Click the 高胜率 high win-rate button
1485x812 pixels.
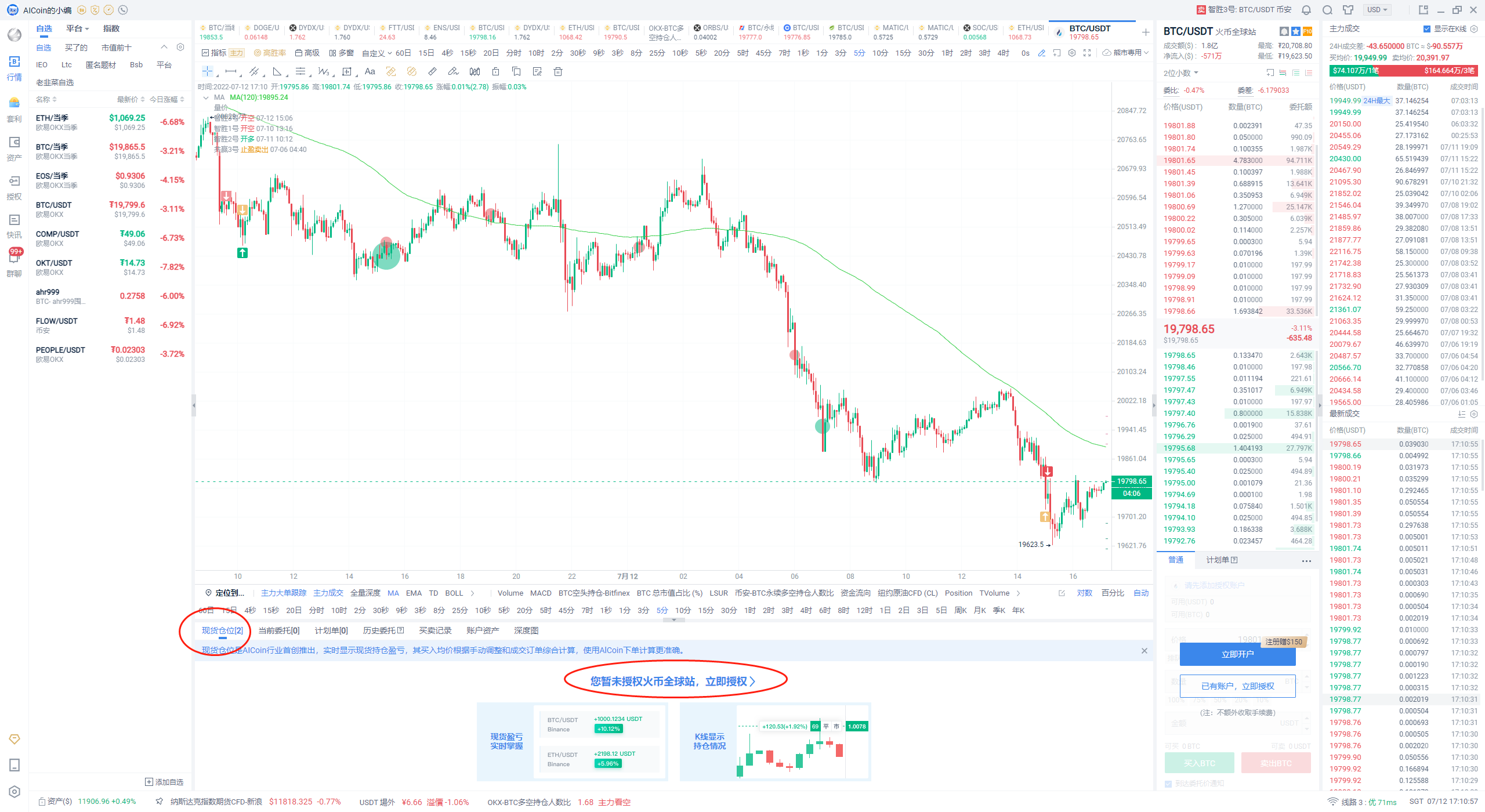click(x=270, y=53)
